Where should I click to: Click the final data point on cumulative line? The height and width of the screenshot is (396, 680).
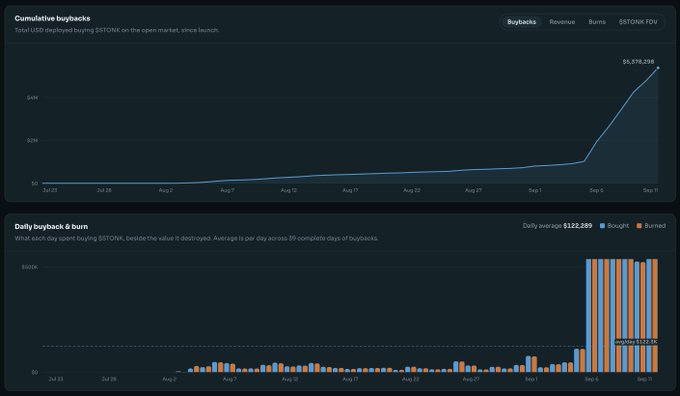(x=658, y=68)
